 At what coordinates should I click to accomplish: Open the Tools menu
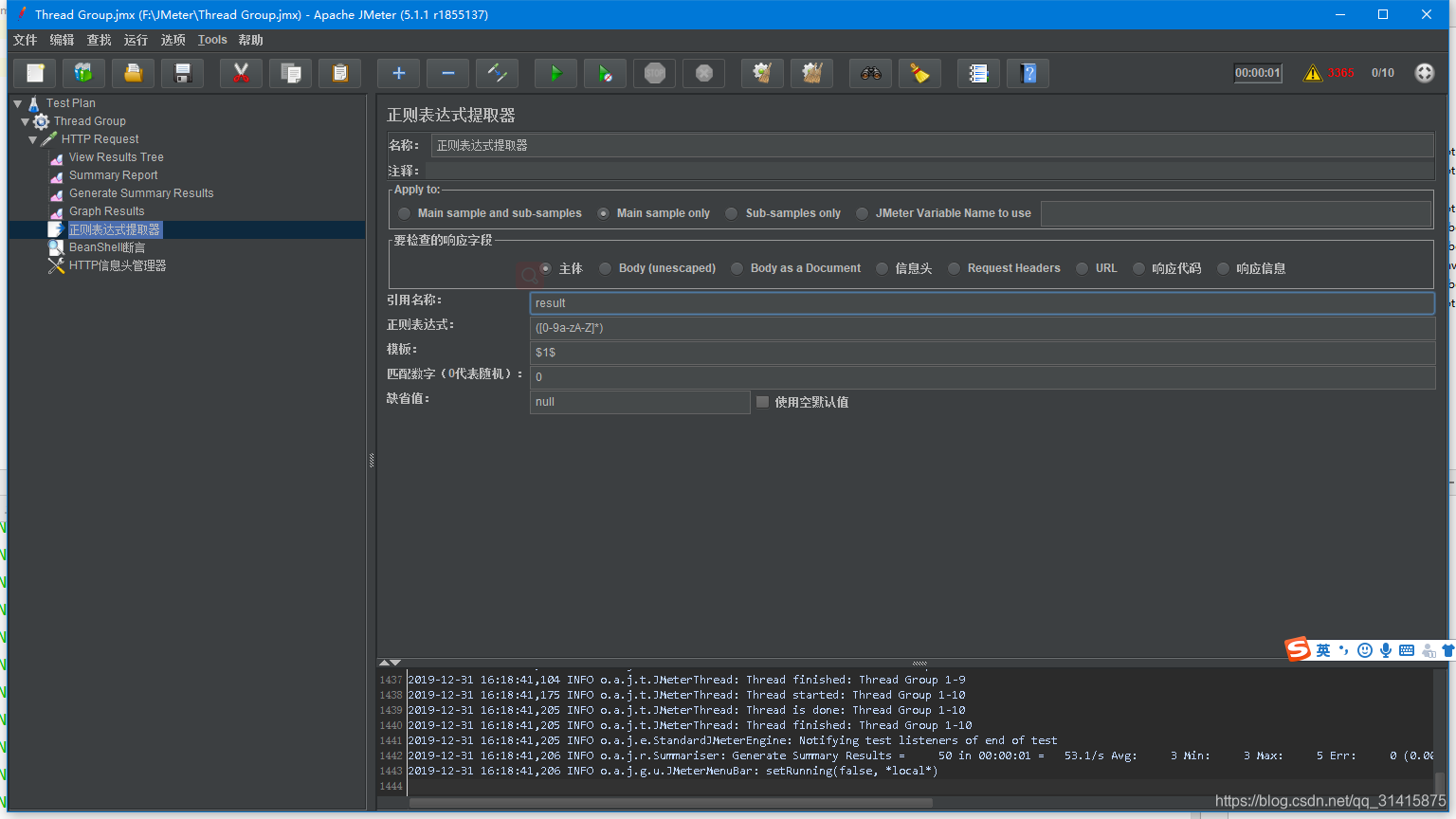212,40
